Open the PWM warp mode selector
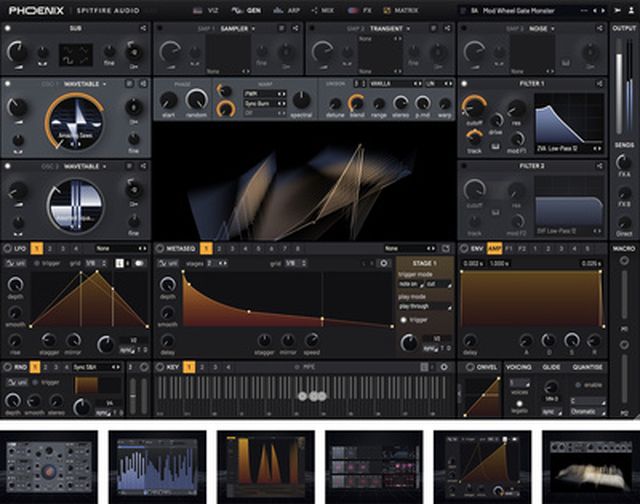Image resolution: width=640 pixels, height=504 pixels. tap(264, 94)
